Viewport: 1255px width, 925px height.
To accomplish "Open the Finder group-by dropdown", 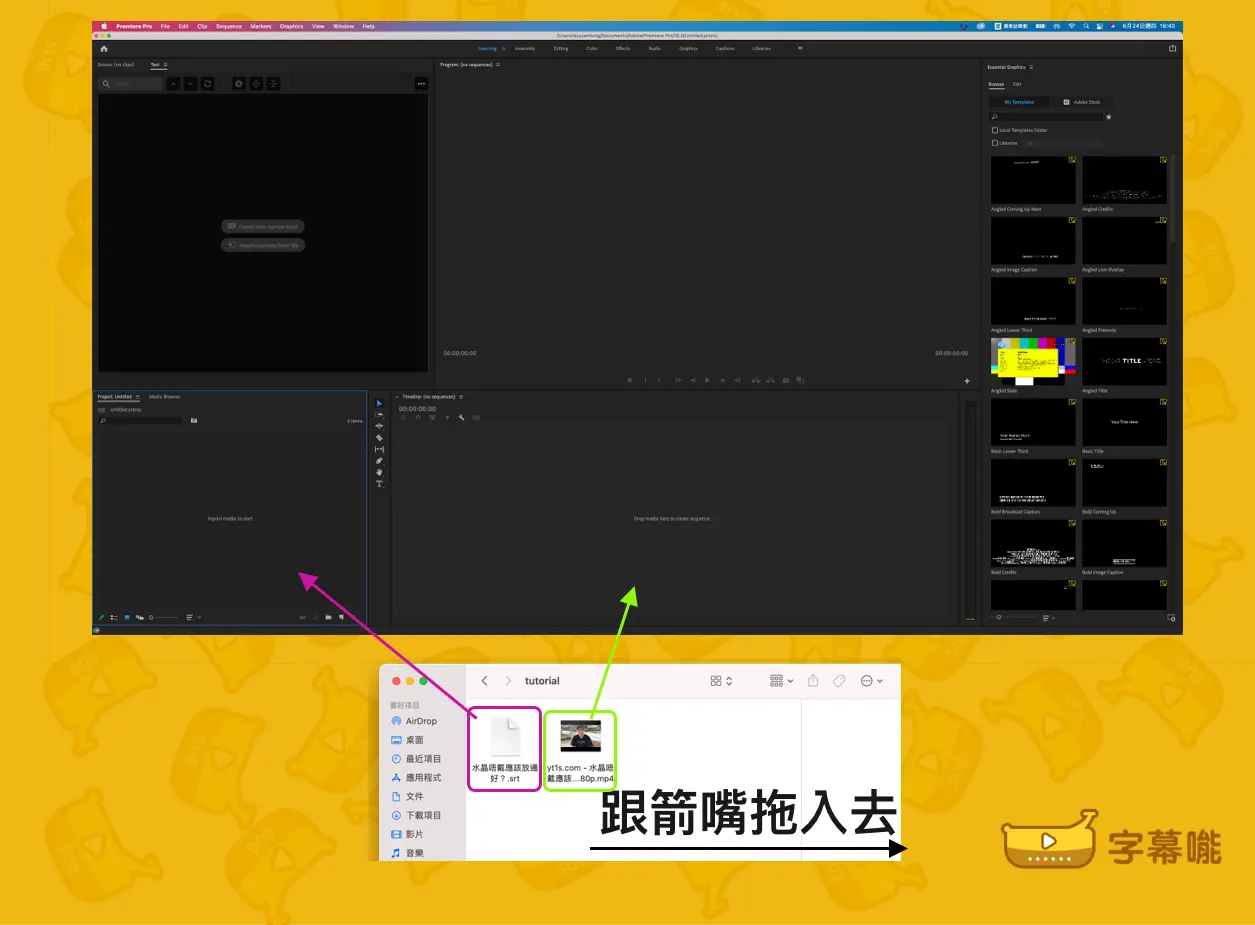I will coord(782,681).
